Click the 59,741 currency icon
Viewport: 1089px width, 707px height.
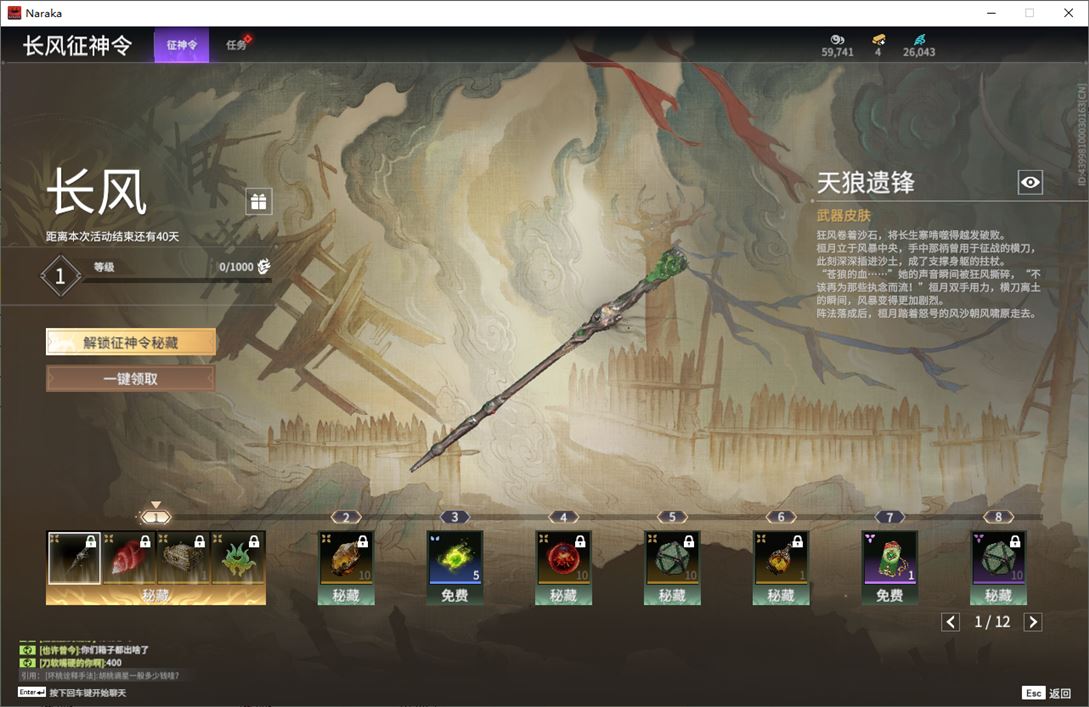tap(837, 40)
